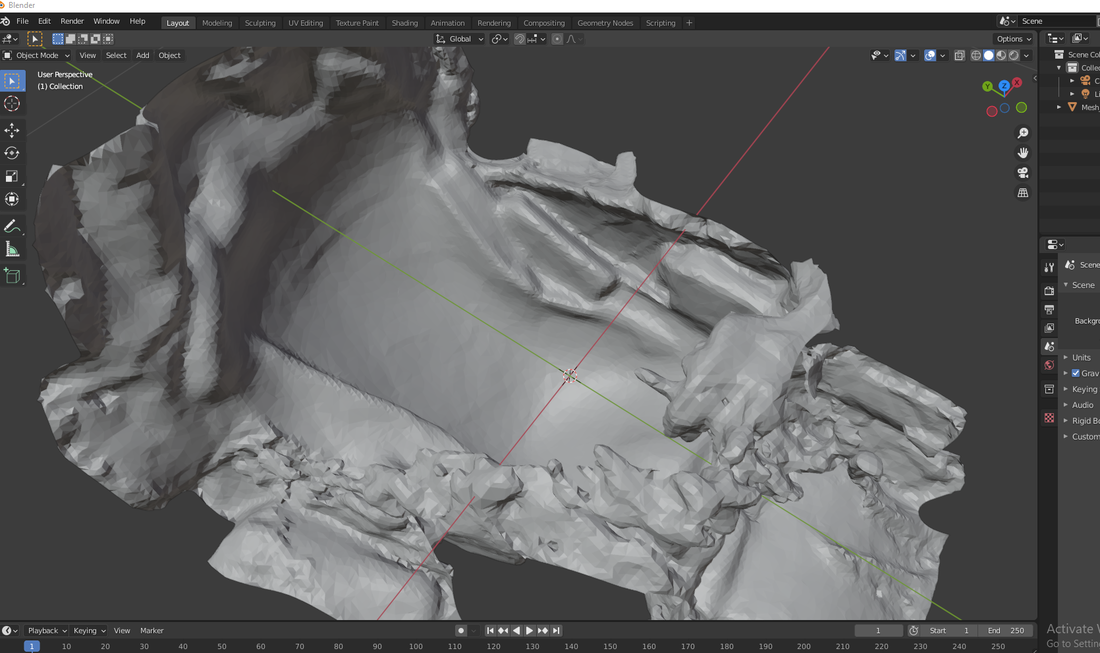1100x653 pixels.
Task: Select the Add Cube tool
Action: tap(12, 276)
